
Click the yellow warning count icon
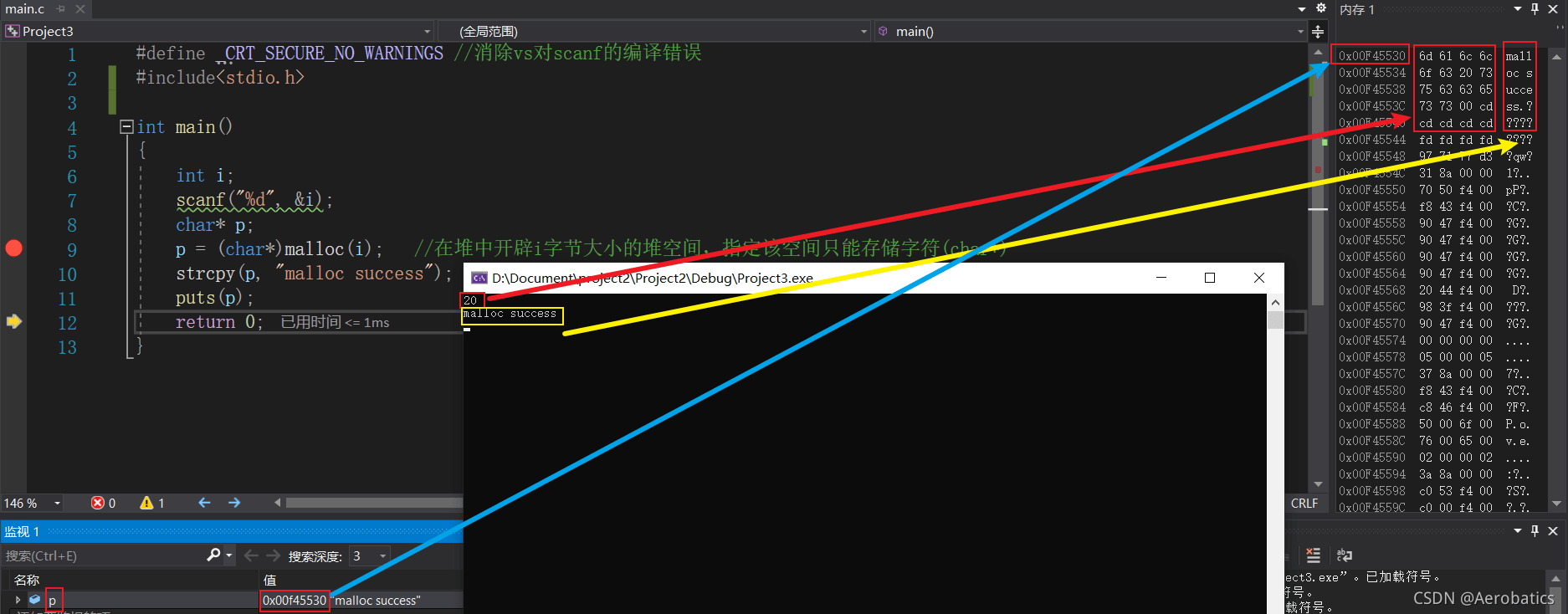click(146, 504)
